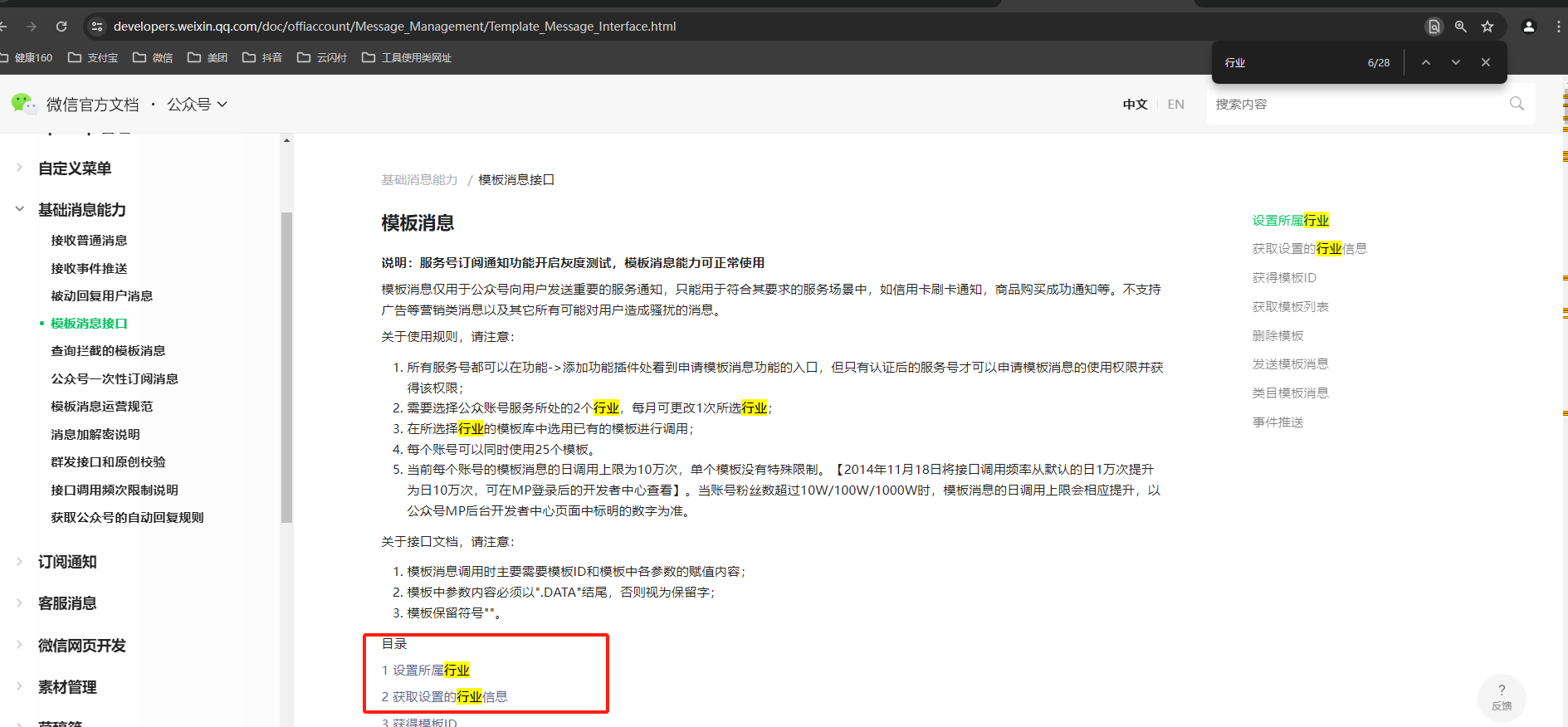Open 事件推送 in right outline
The image size is (1568, 727).
(1278, 422)
